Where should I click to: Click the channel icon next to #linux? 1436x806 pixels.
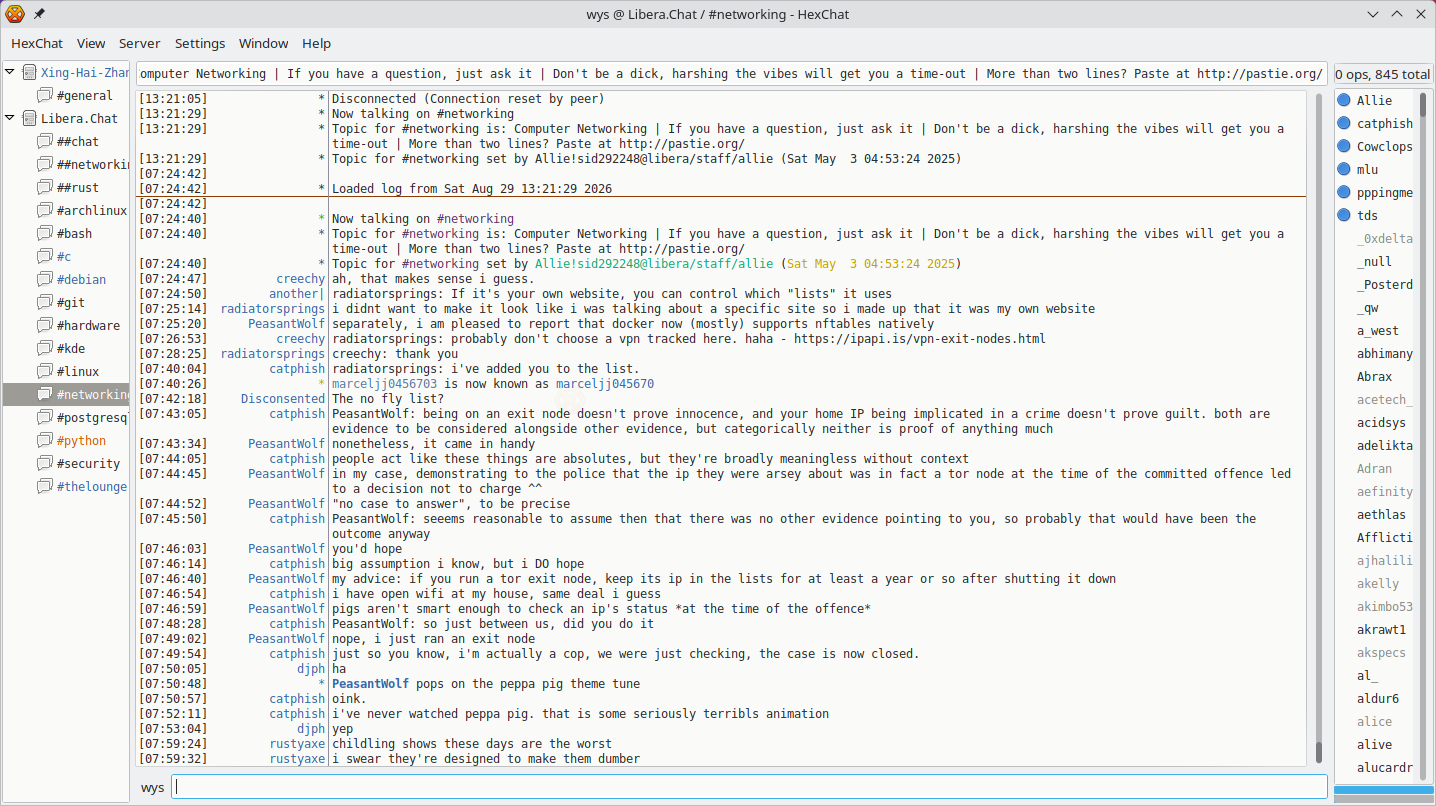click(44, 371)
